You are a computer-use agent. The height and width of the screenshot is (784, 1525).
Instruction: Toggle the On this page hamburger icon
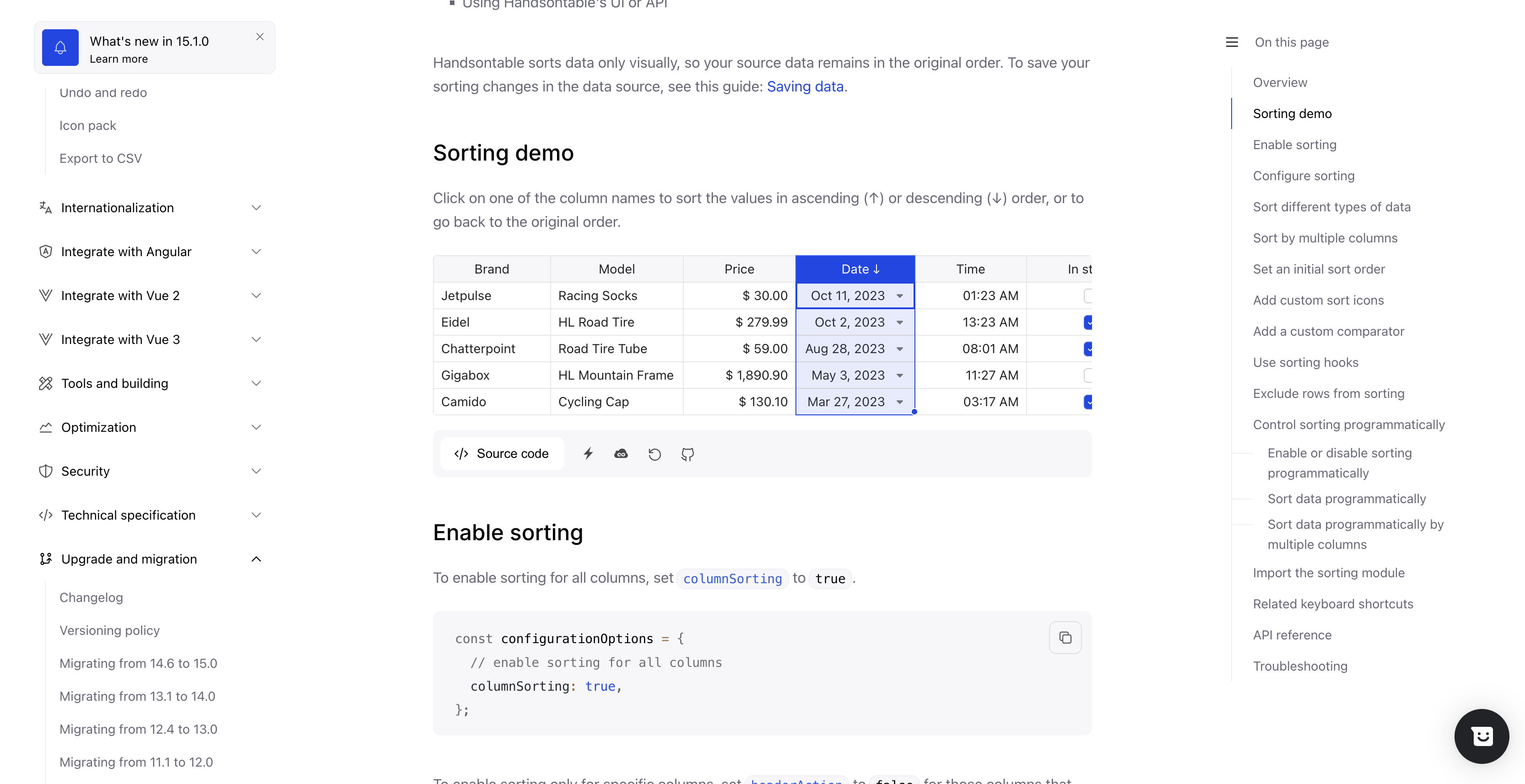coord(1232,42)
